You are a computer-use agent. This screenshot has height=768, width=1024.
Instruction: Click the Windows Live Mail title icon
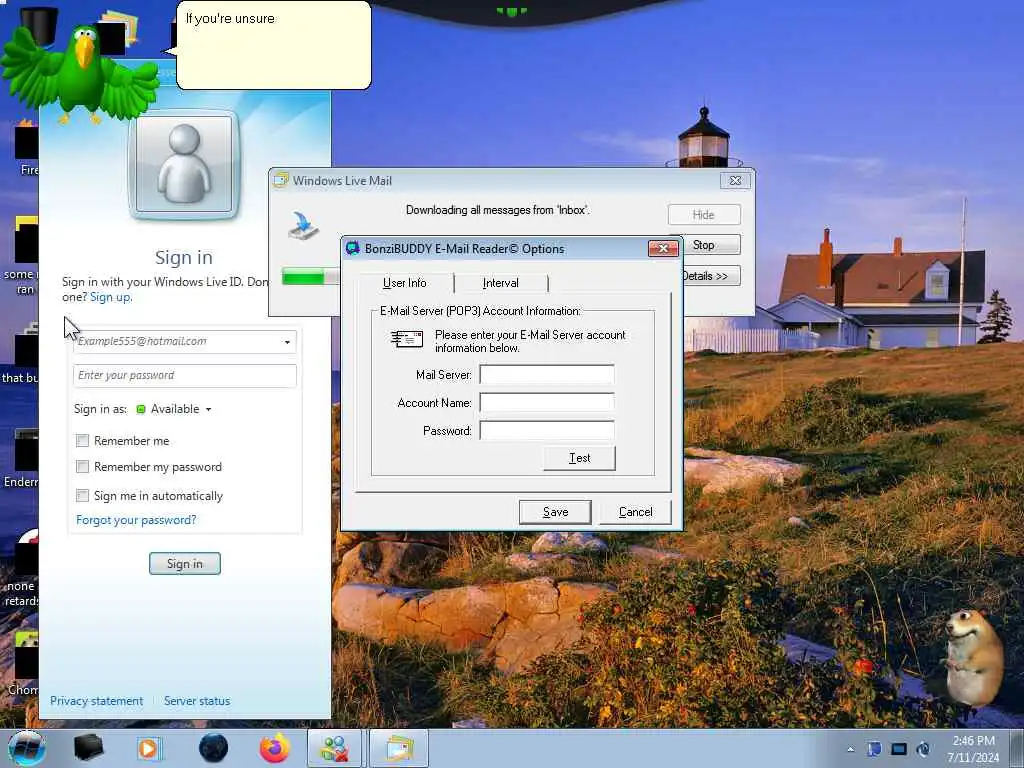pyautogui.click(x=281, y=180)
